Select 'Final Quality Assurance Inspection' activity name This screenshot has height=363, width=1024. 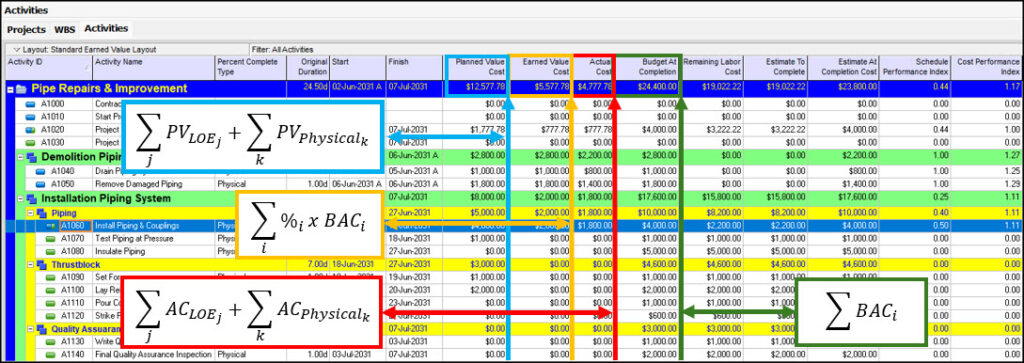click(x=153, y=355)
